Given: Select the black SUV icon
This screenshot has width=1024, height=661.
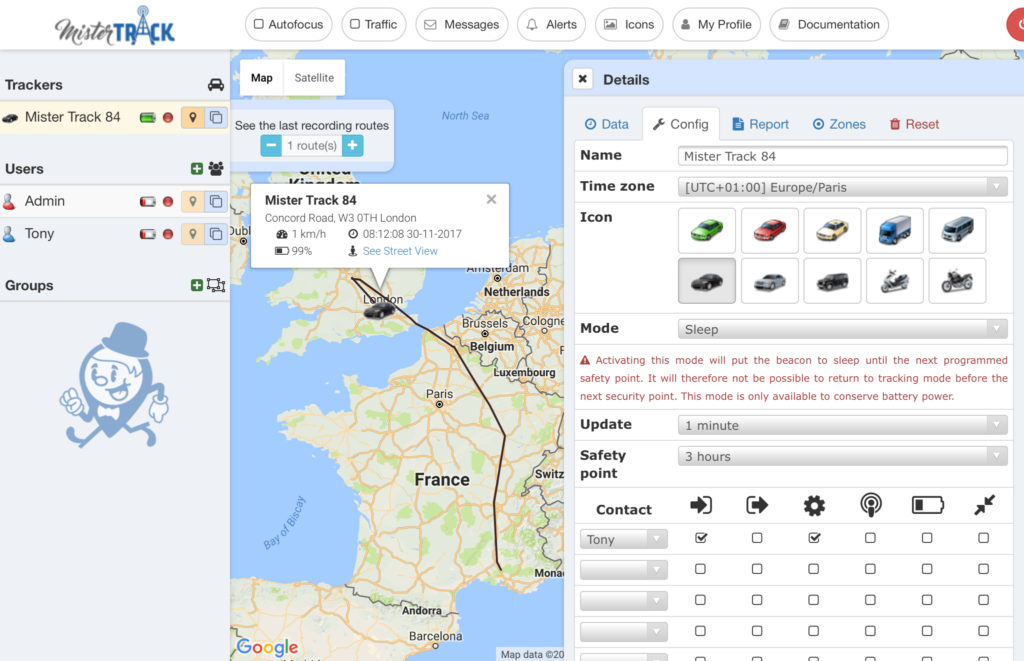Looking at the screenshot, I should (832, 281).
